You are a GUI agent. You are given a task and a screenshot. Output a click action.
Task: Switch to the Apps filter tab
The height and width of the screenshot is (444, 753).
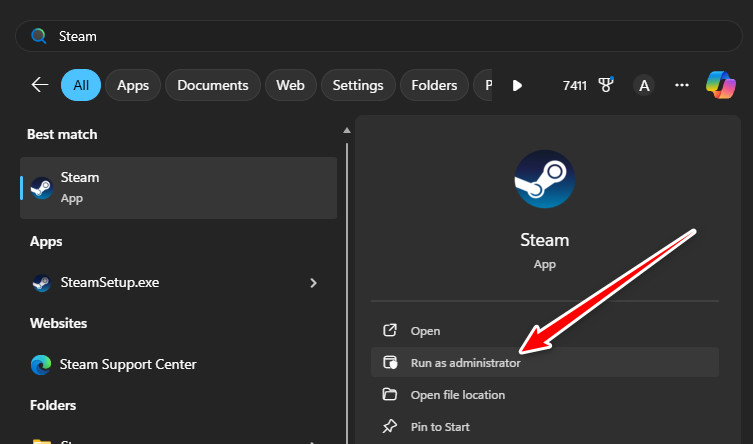(x=132, y=85)
